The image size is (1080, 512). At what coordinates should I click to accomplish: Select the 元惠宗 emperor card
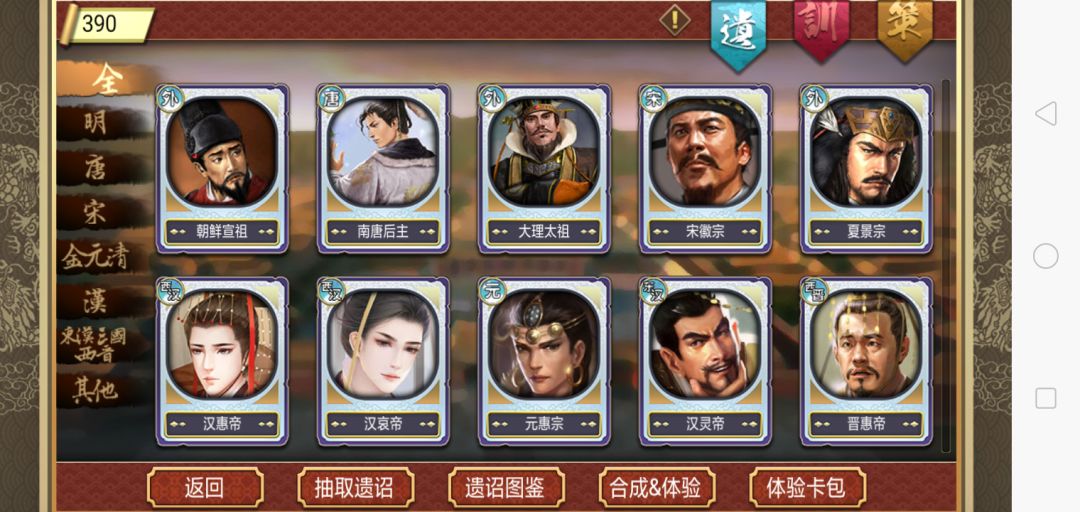(544, 361)
